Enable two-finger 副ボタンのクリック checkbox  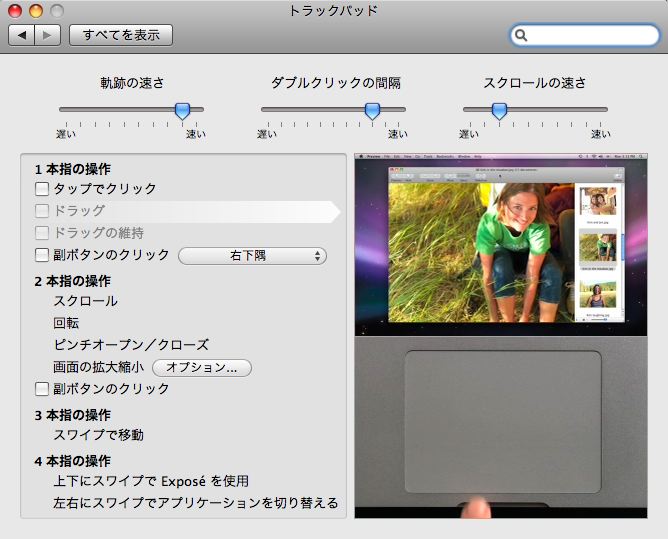click(x=42, y=388)
